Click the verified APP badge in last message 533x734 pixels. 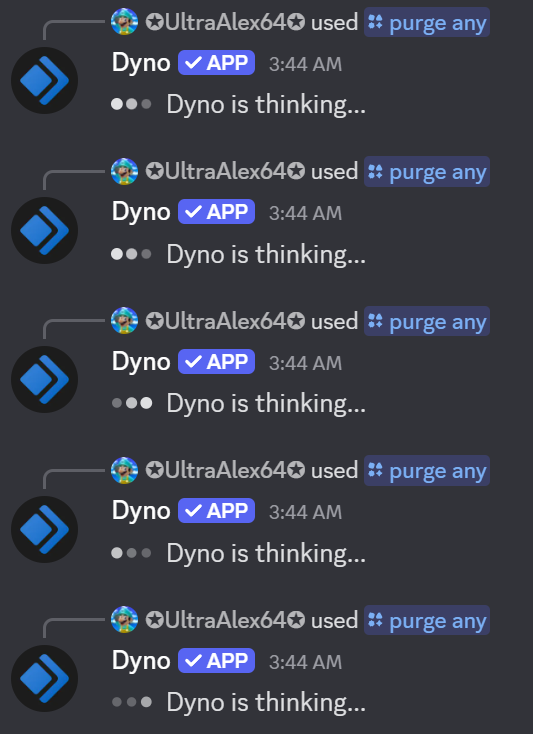click(216, 661)
